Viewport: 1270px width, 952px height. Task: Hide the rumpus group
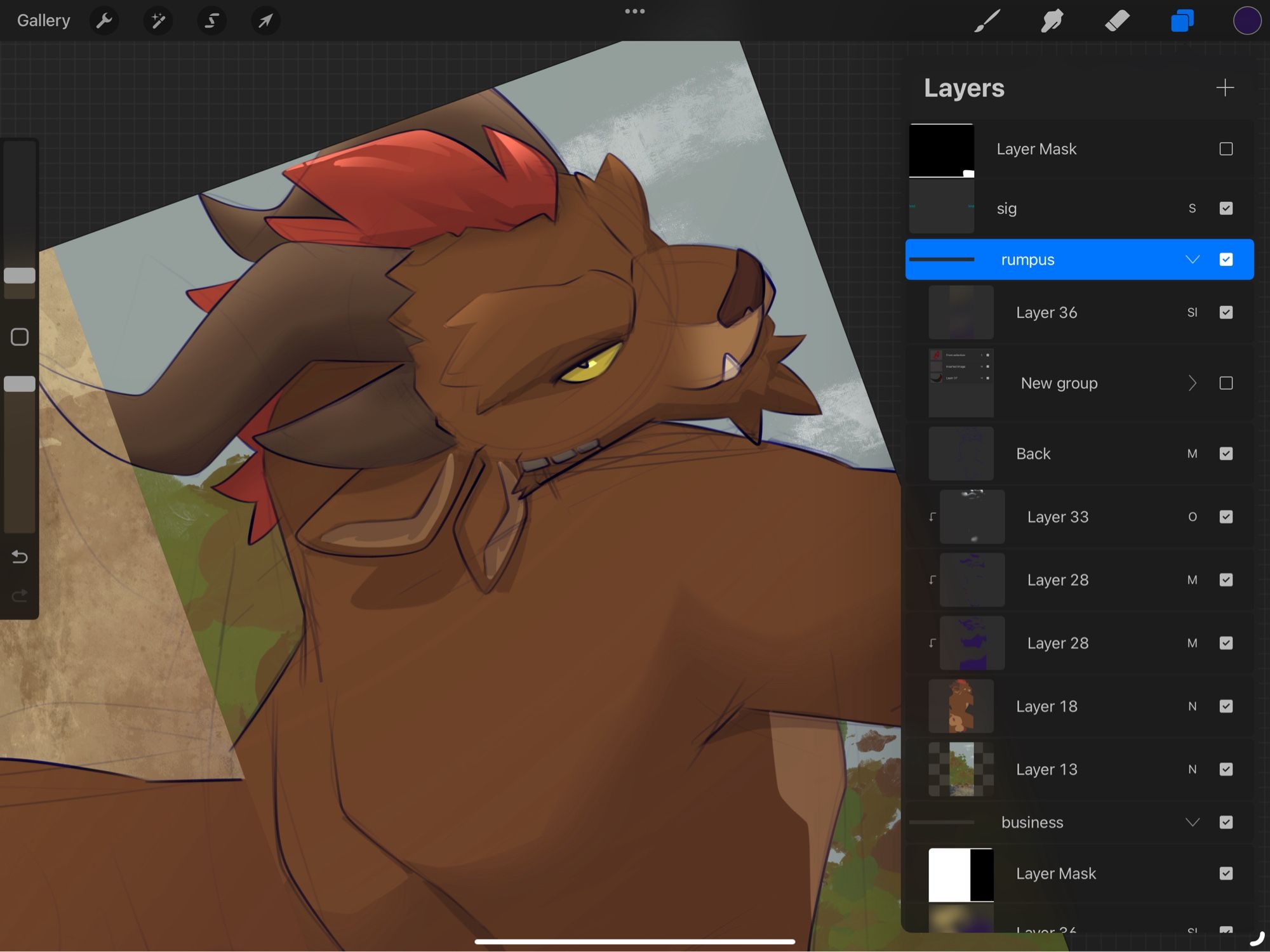point(1226,260)
